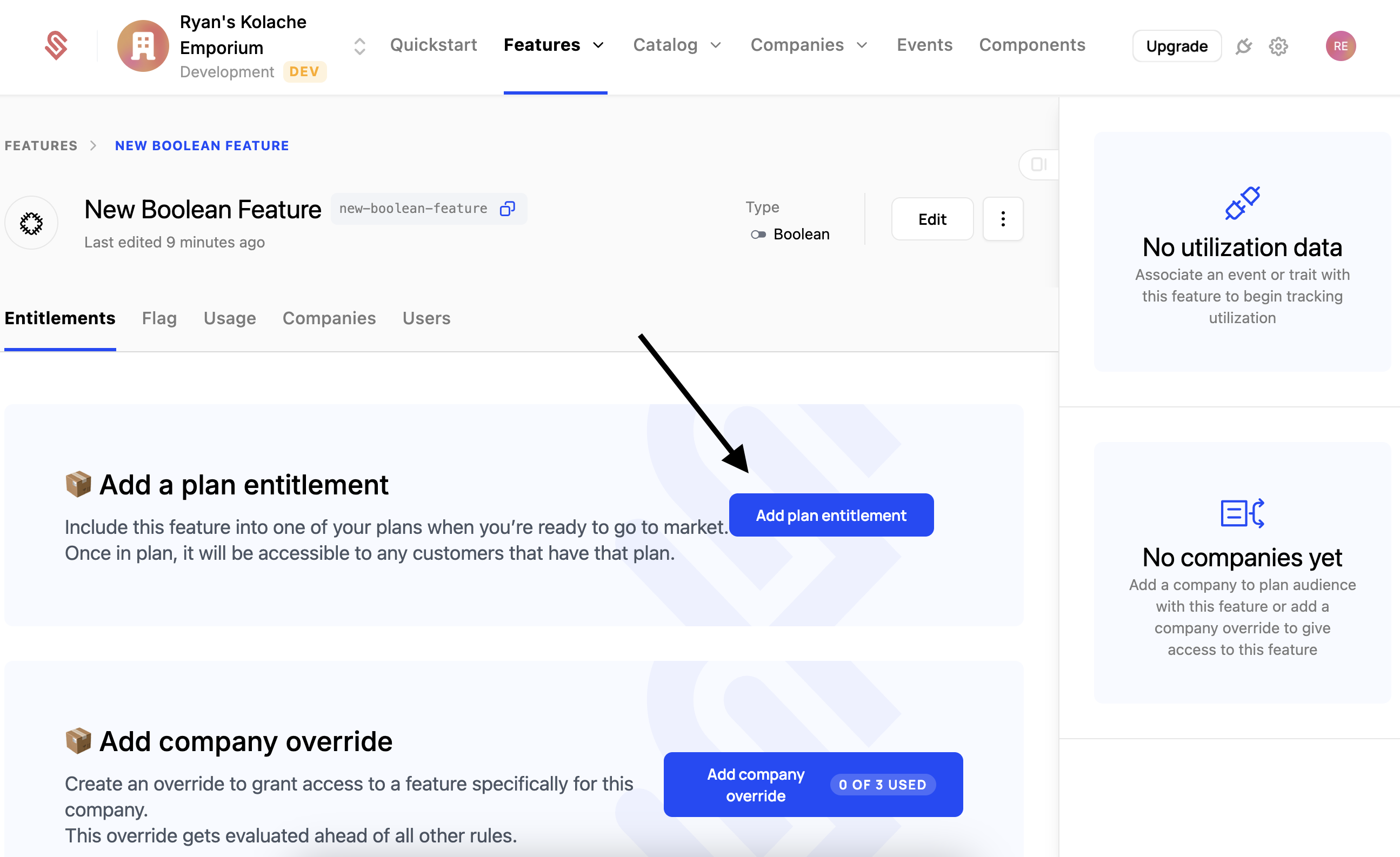
Task: Click the Schematic logo icon
Action: coord(56,45)
